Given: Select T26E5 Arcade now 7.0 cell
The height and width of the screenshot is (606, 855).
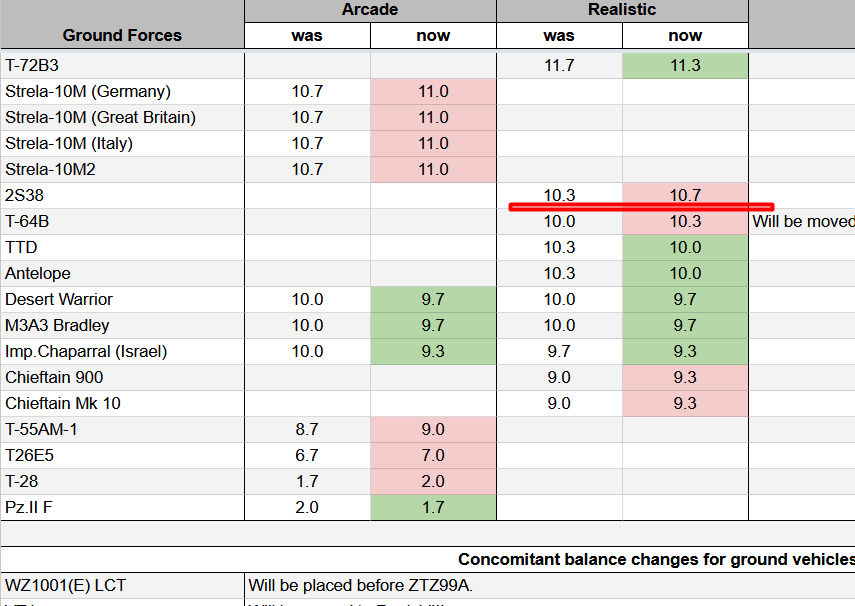Looking at the screenshot, I should coord(433,455).
